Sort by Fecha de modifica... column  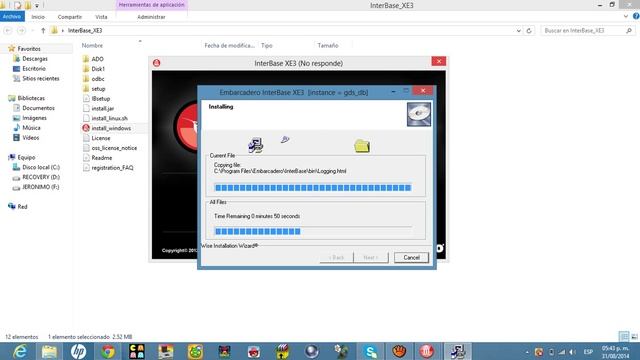click(x=229, y=46)
